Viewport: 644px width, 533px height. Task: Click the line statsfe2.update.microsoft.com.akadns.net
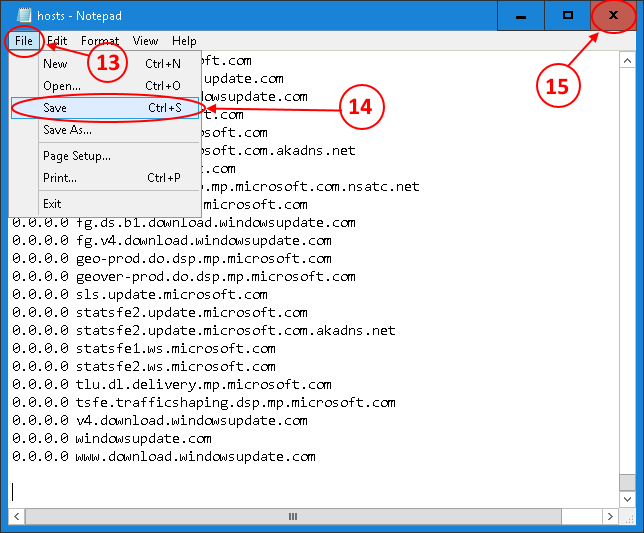(x=204, y=331)
